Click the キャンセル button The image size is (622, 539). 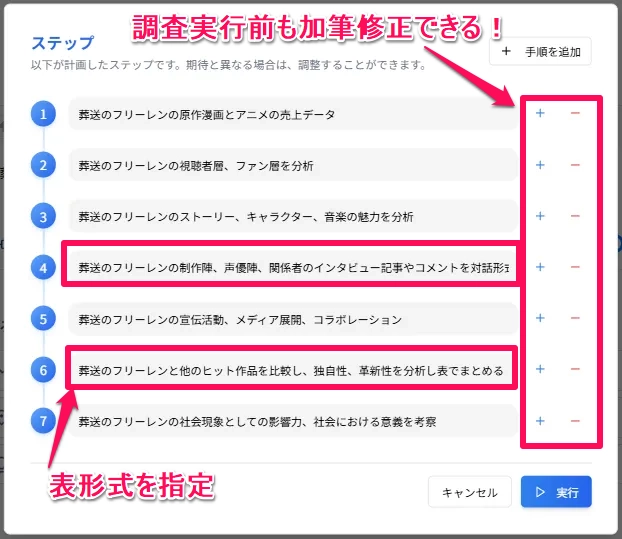point(470,492)
